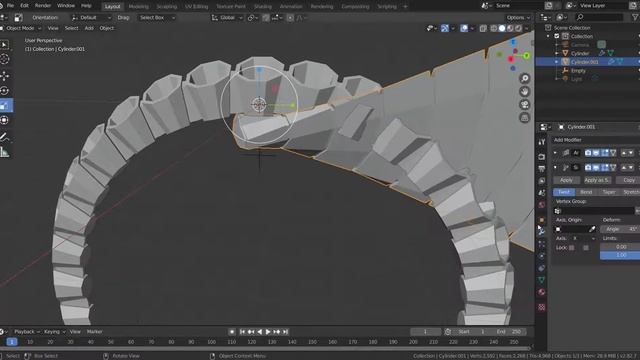Click the Pan view hand icon
Image resolution: width=640 pixels, height=360 pixels.
524,91
